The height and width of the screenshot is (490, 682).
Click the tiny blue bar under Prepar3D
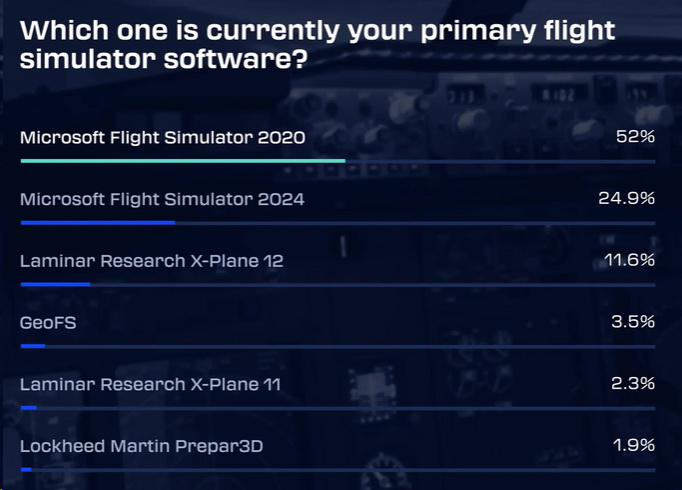click(x=26, y=469)
